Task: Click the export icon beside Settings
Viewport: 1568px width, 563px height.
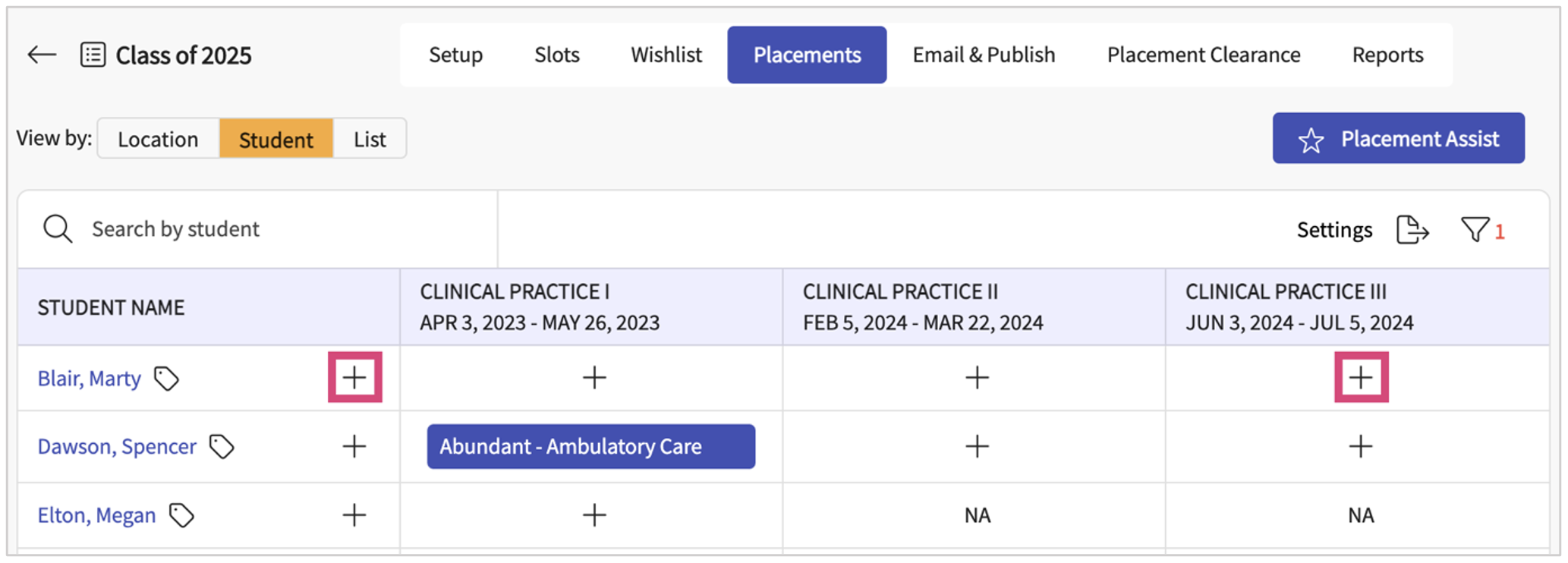Action: [x=1412, y=229]
